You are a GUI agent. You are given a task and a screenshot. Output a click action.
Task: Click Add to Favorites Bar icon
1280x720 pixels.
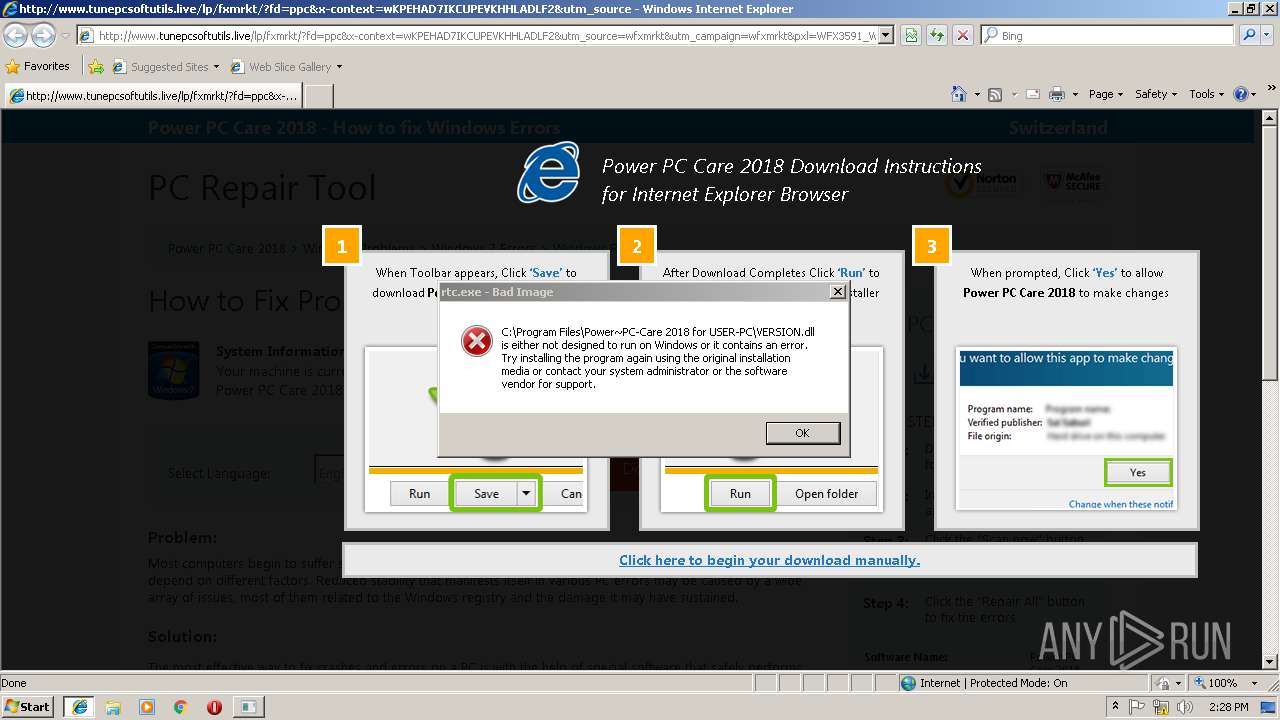(x=96, y=67)
